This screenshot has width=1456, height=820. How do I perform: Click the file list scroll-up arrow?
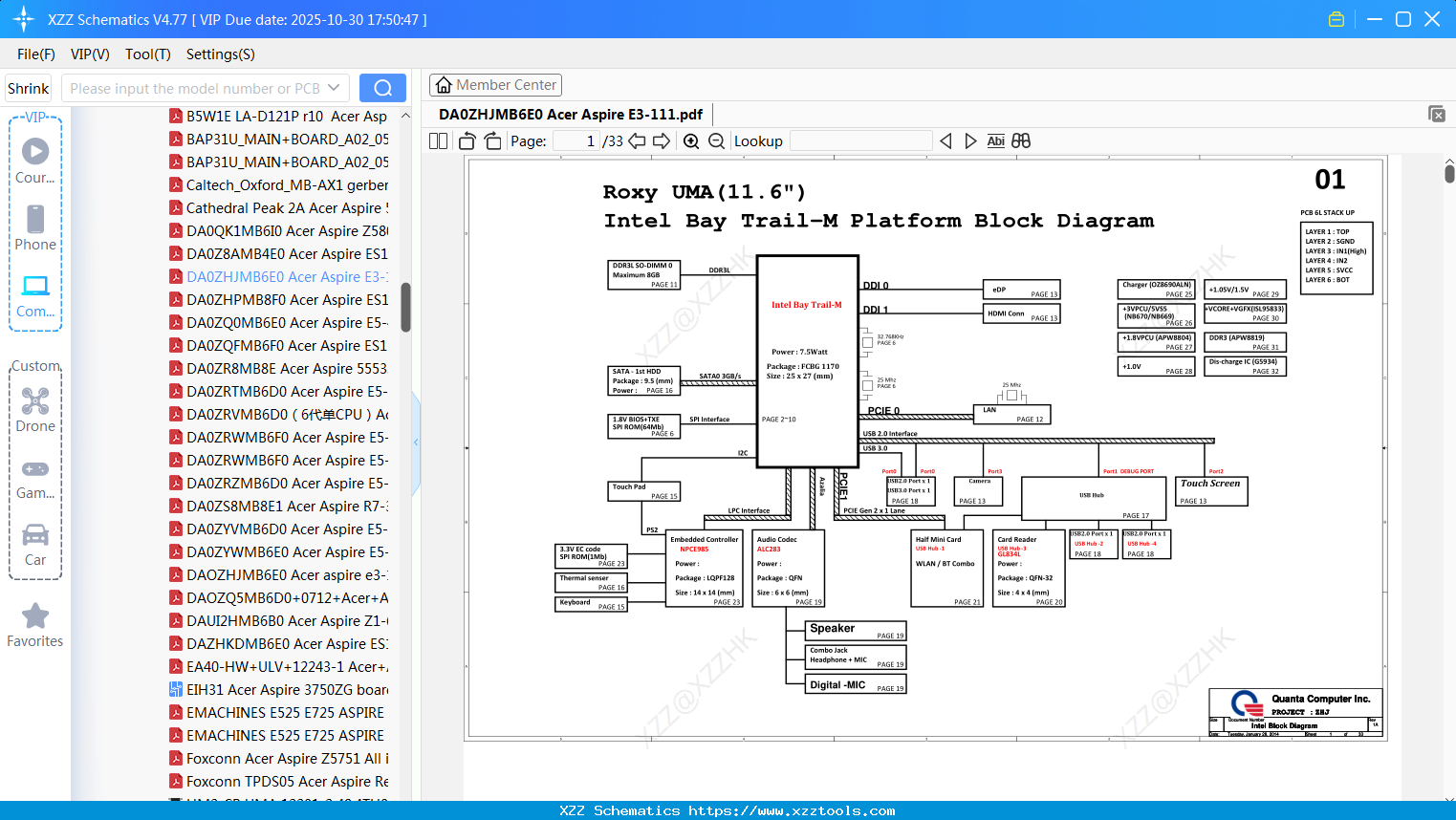[x=405, y=116]
